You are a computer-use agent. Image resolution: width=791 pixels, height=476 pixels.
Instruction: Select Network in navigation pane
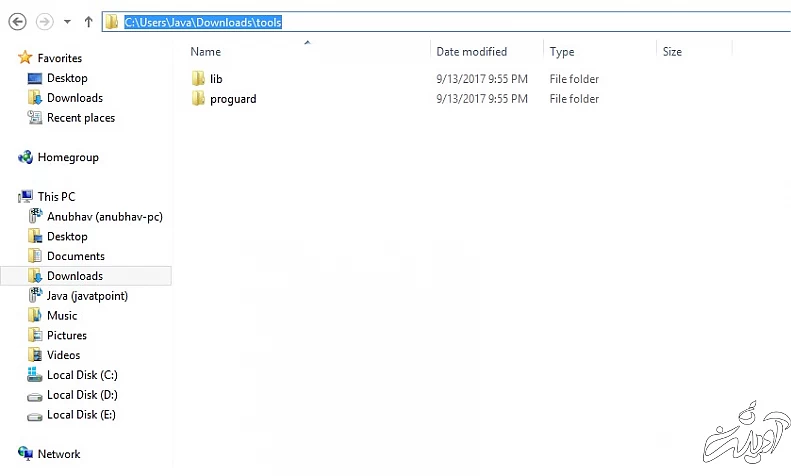click(58, 454)
